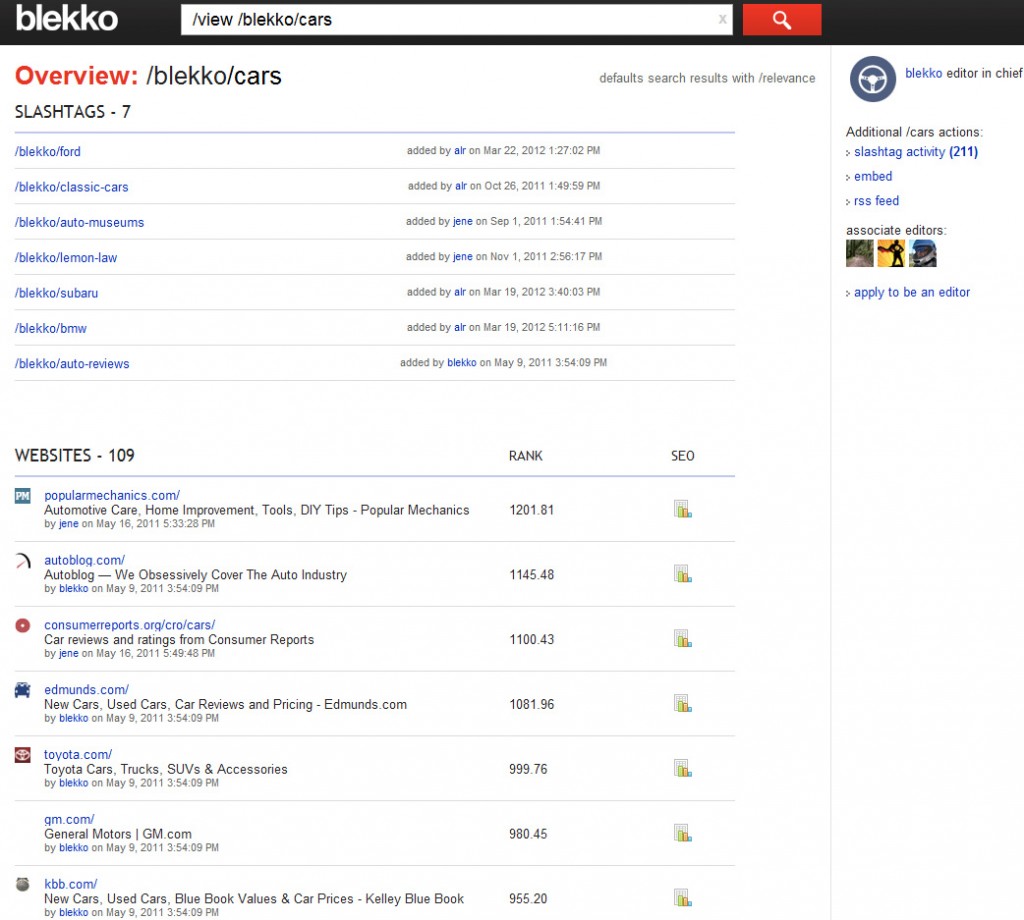Screen dimensions: 1024x920
Task: Open the /blekko/classic-cars slashtag
Action: [x=72, y=187]
